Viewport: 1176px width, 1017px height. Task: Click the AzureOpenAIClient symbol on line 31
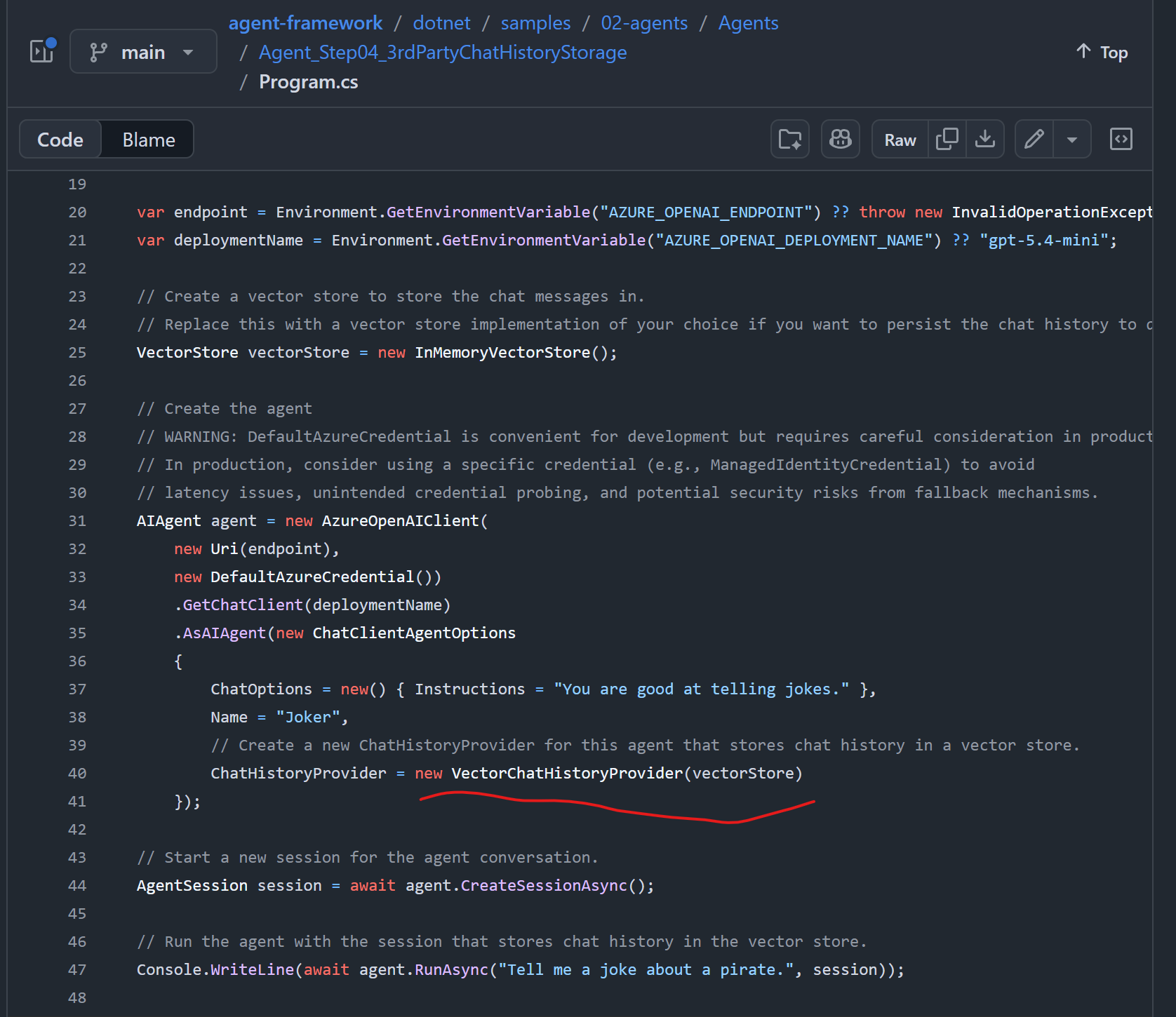(400, 520)
